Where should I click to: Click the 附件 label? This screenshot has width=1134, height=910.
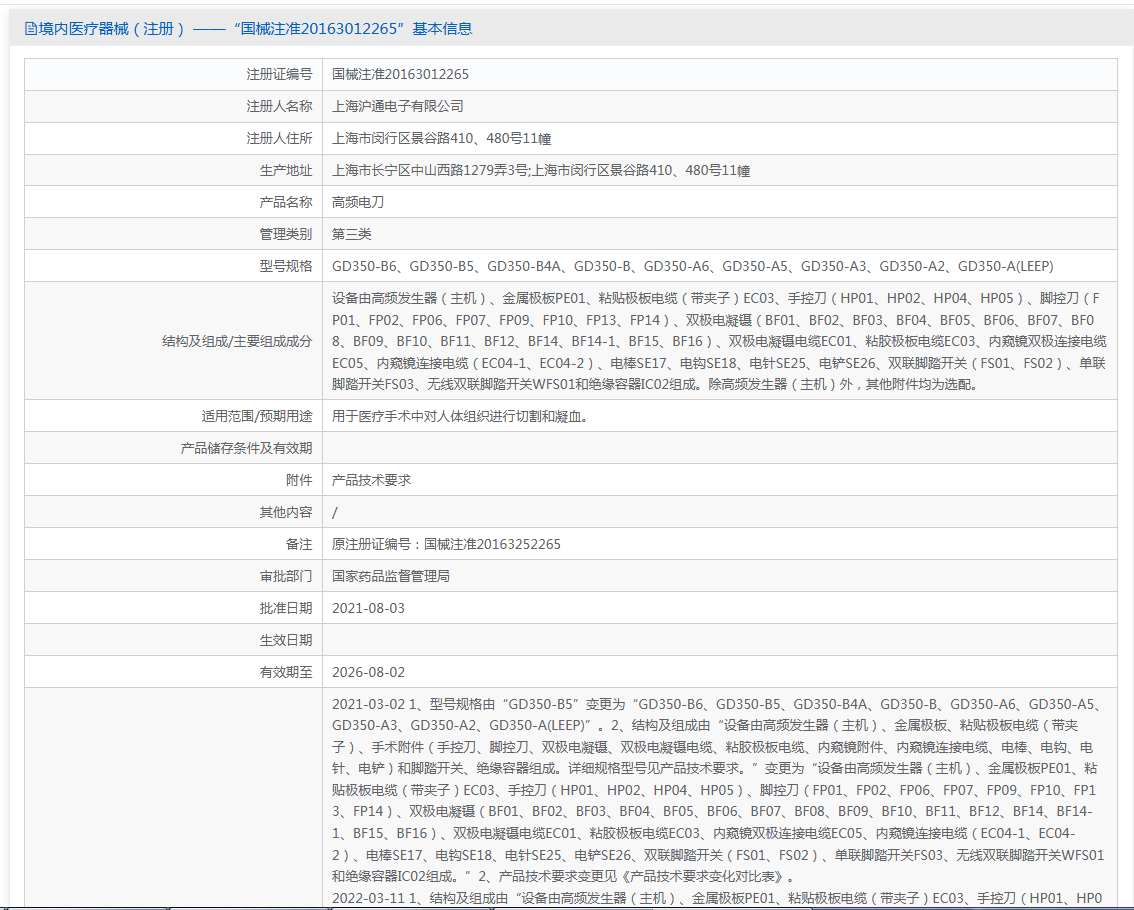pos(299,480)
